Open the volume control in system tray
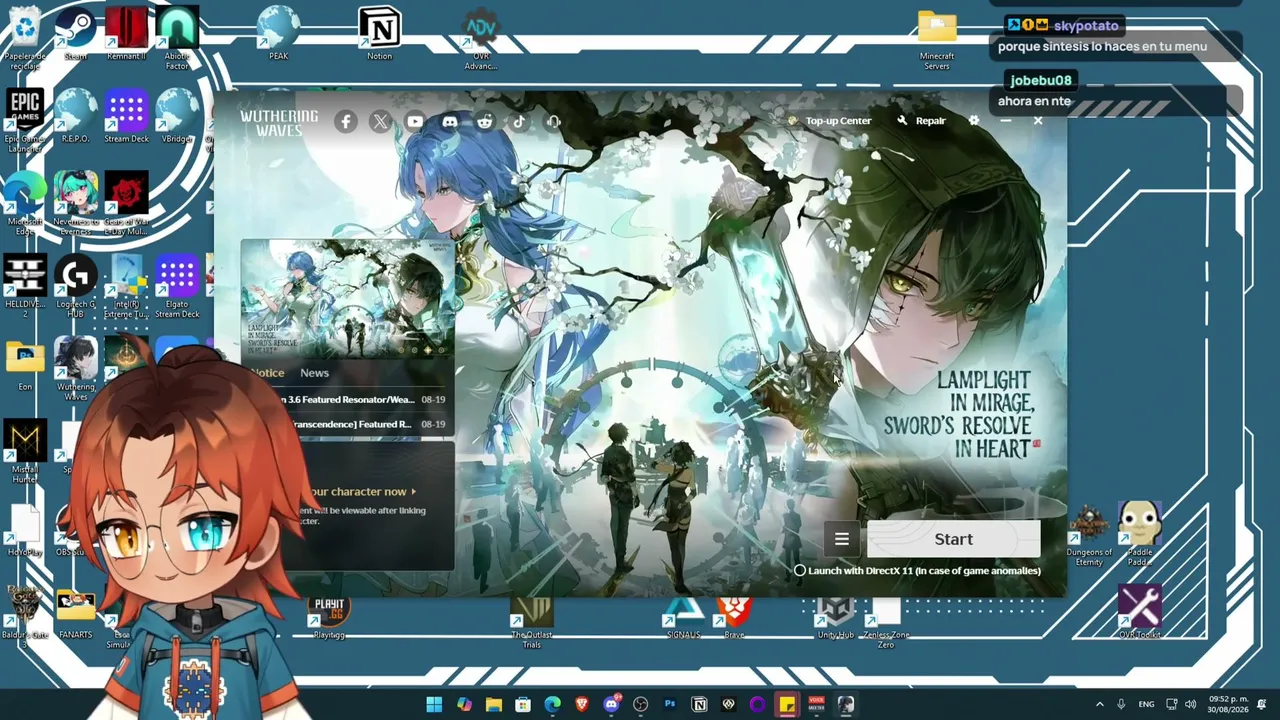Viewport: 1280px width, 720px height. click(x=1190, y=705)
